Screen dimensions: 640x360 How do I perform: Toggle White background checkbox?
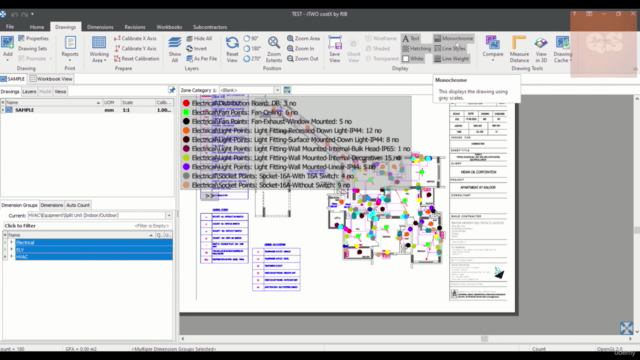413,59
